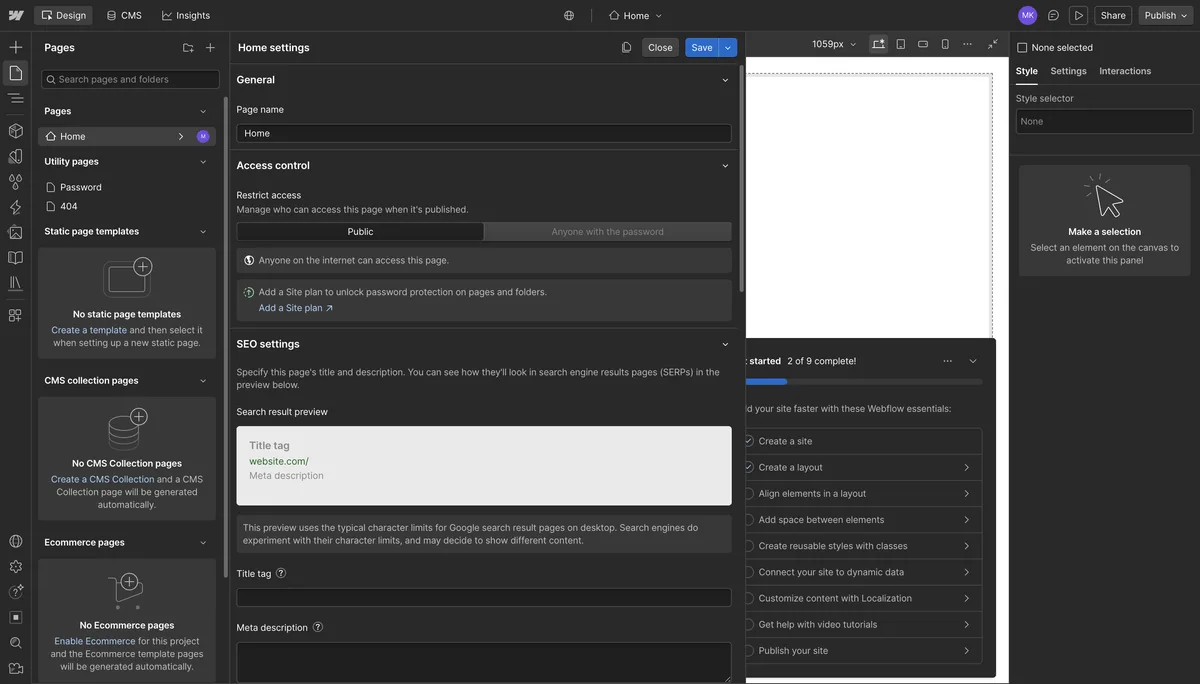Toggle the None selected checkbox
Viewport: 1200px width, 684px height.
point(1022,47)
